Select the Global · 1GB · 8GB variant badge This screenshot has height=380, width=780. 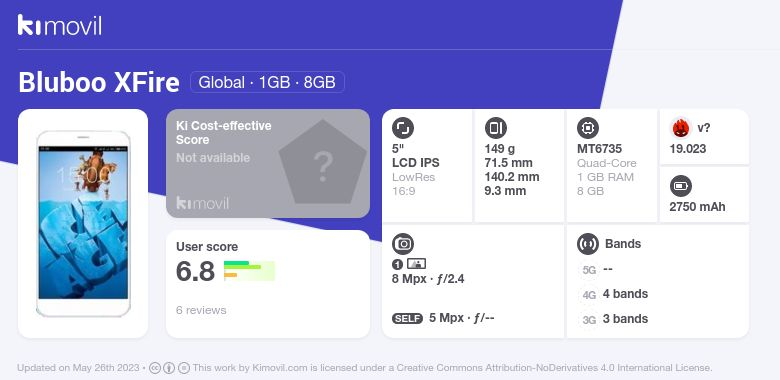(x=267, y=82)
